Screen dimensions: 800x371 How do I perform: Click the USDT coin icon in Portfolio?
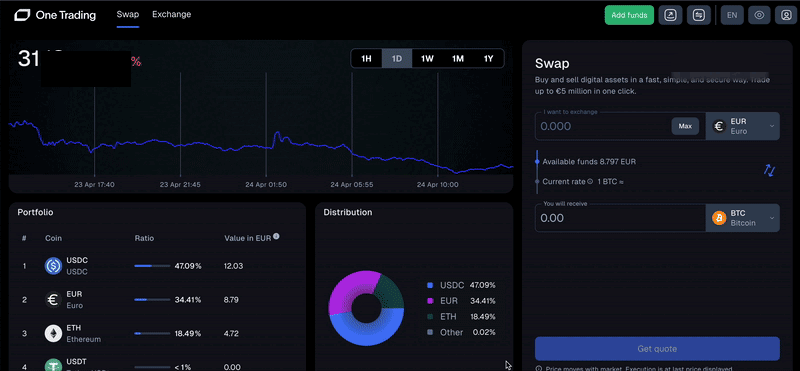point(53,365)
